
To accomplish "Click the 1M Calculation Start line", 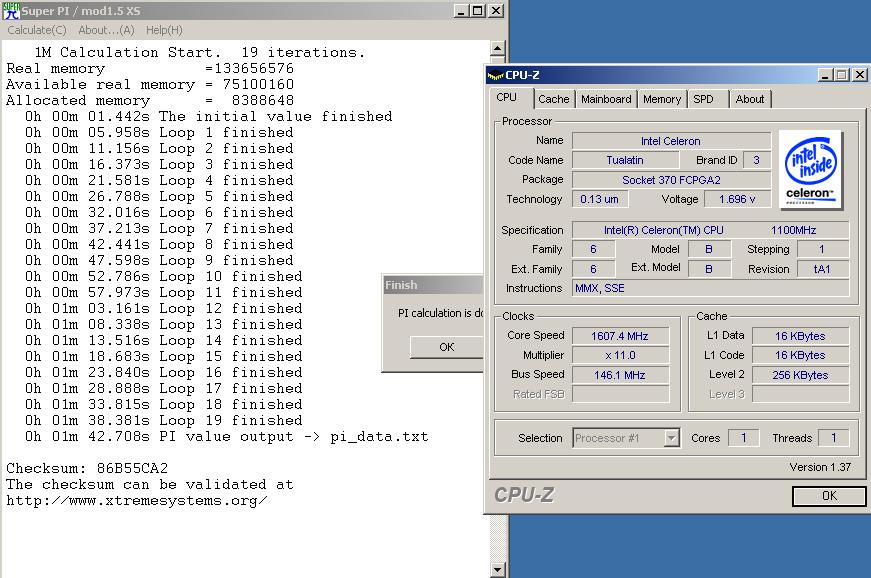I will coord(199,52).
